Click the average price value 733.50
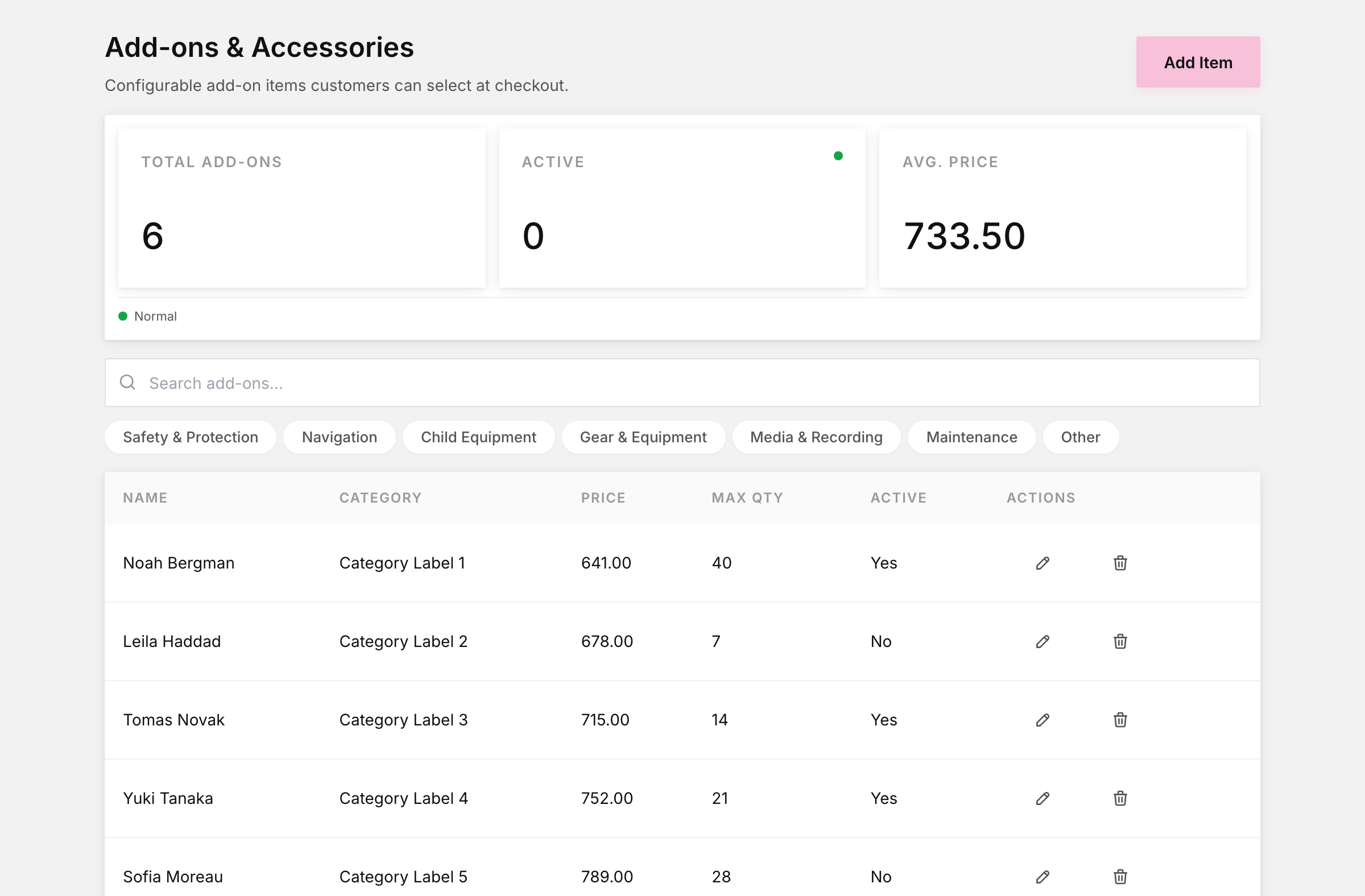The image size is (1365, 896). 964,236
